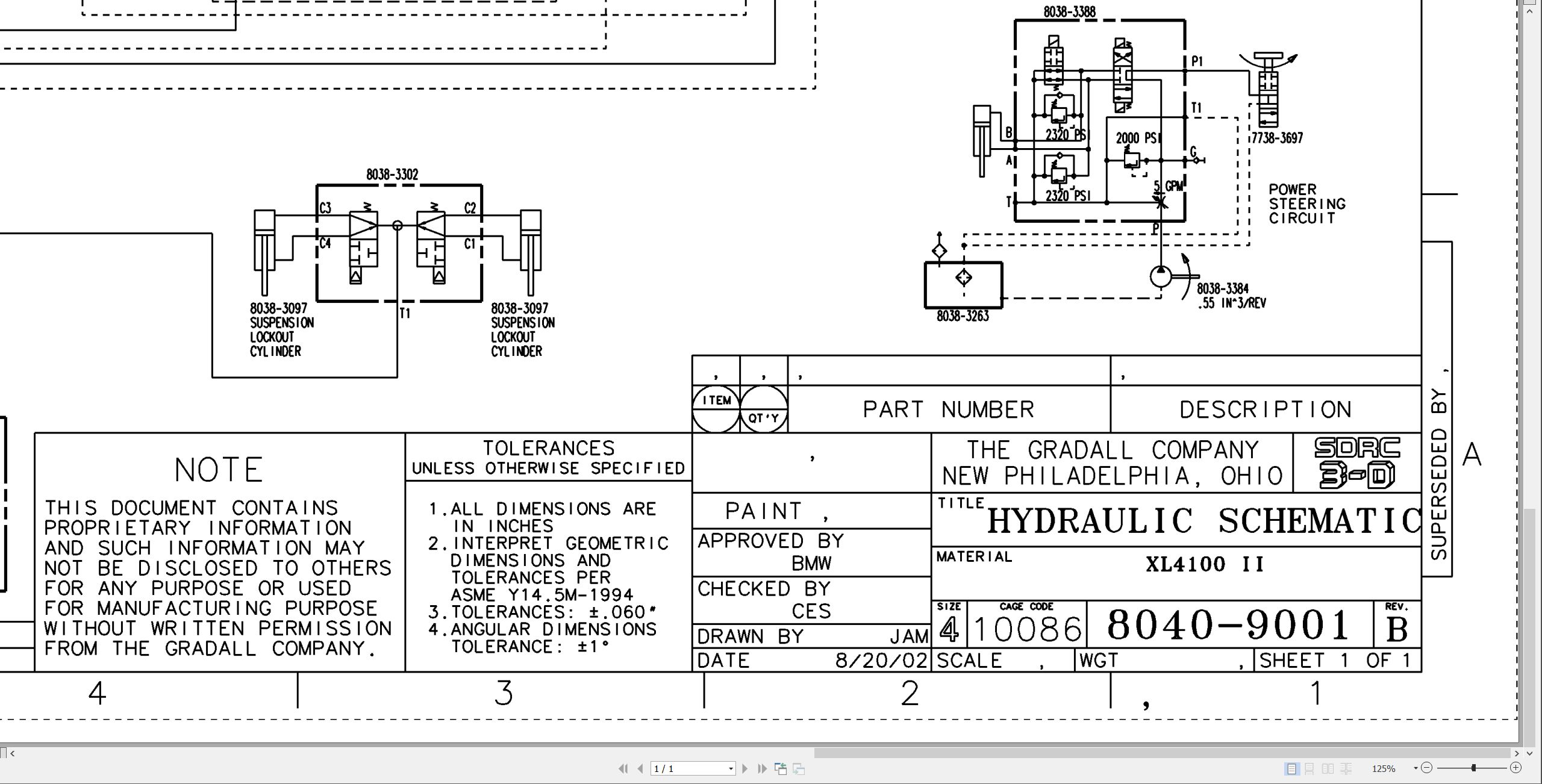Click part label 7738-3697
Viewport: 1542px width, 784px height.
(x=1277, y=138)
